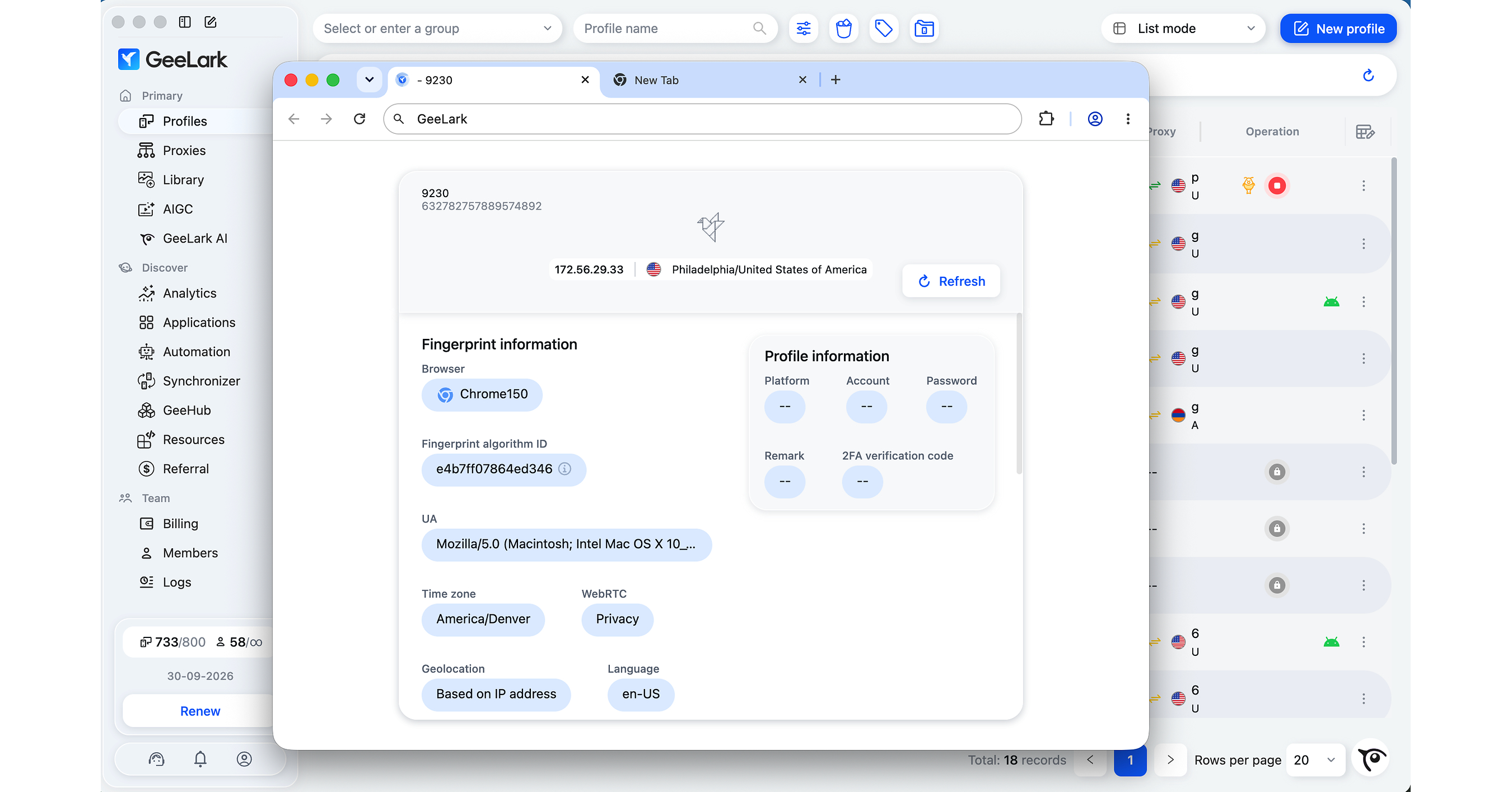Click the GeeHub cubes icon
This screenshot has width=1512, height=792.
(x=146, y=411)
